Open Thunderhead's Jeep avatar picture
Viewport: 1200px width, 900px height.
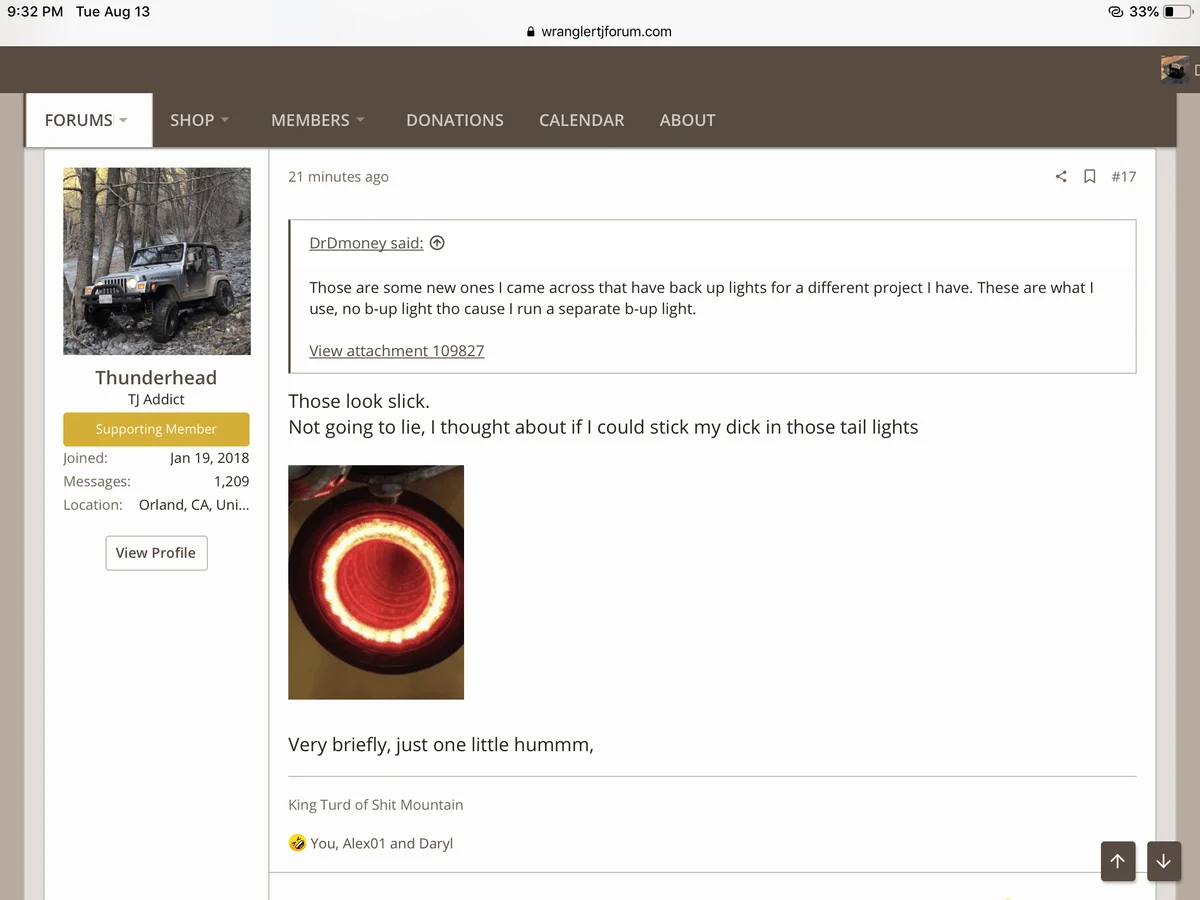157,261
